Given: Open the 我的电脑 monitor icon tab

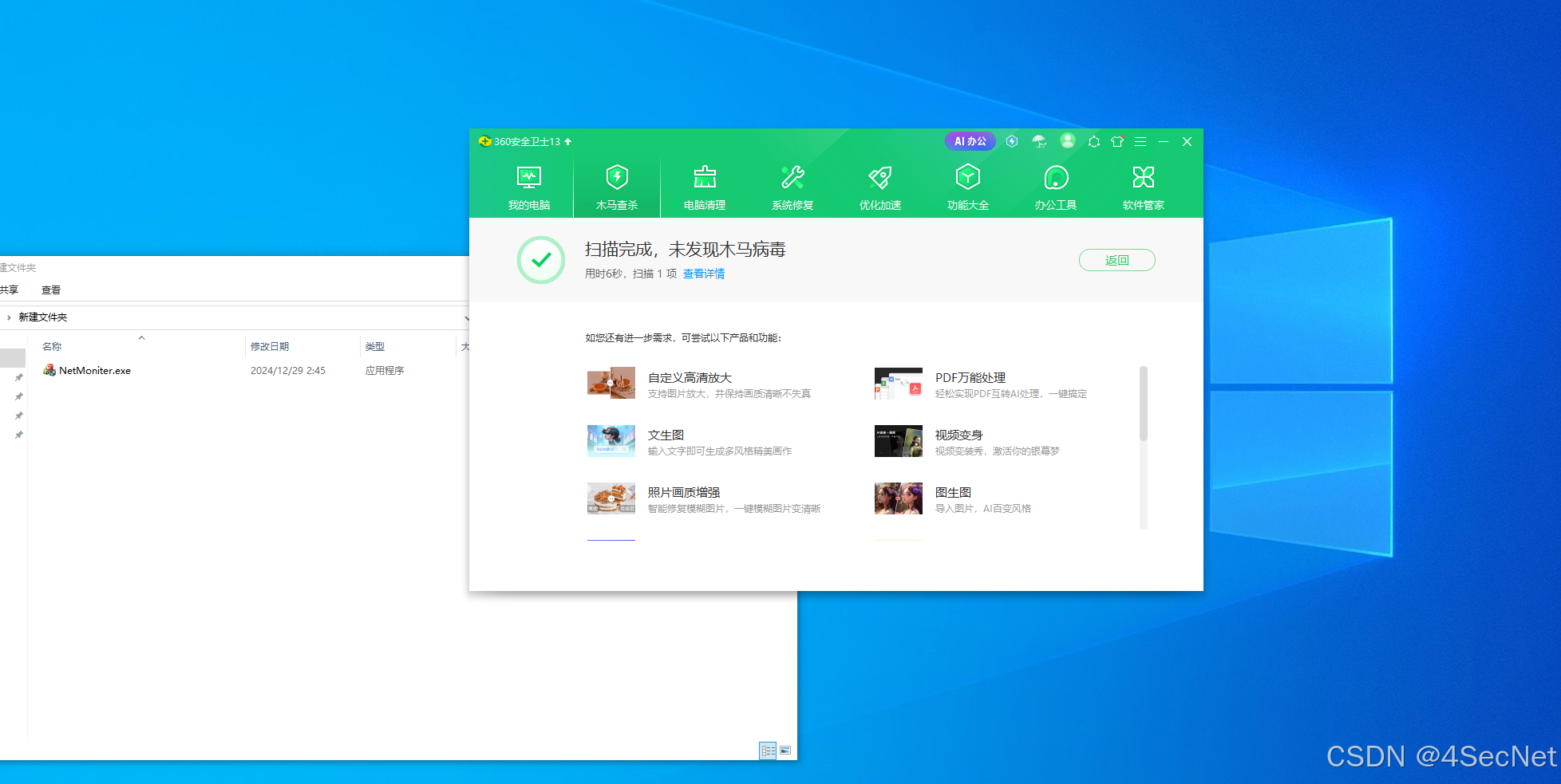Looking at the screenshot, I should click(529, 177).
